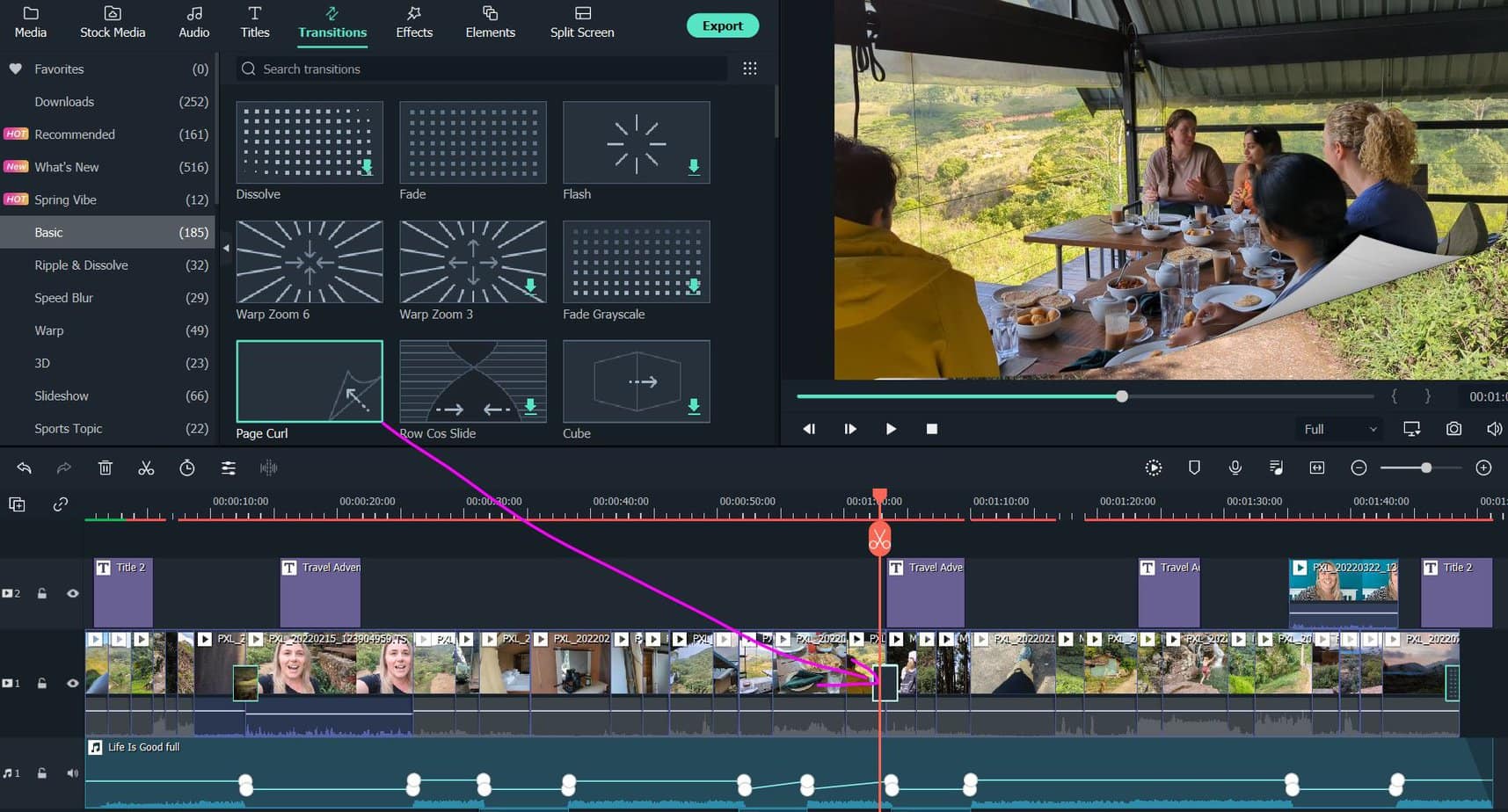
Task: Open the Full preview quality dropdown
Action: coord(1338,429)
